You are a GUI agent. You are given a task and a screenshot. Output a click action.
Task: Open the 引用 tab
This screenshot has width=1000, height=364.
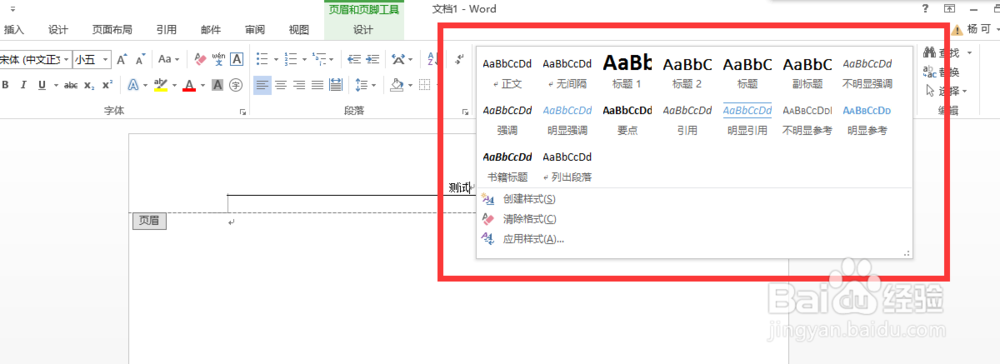click(166, 29)
